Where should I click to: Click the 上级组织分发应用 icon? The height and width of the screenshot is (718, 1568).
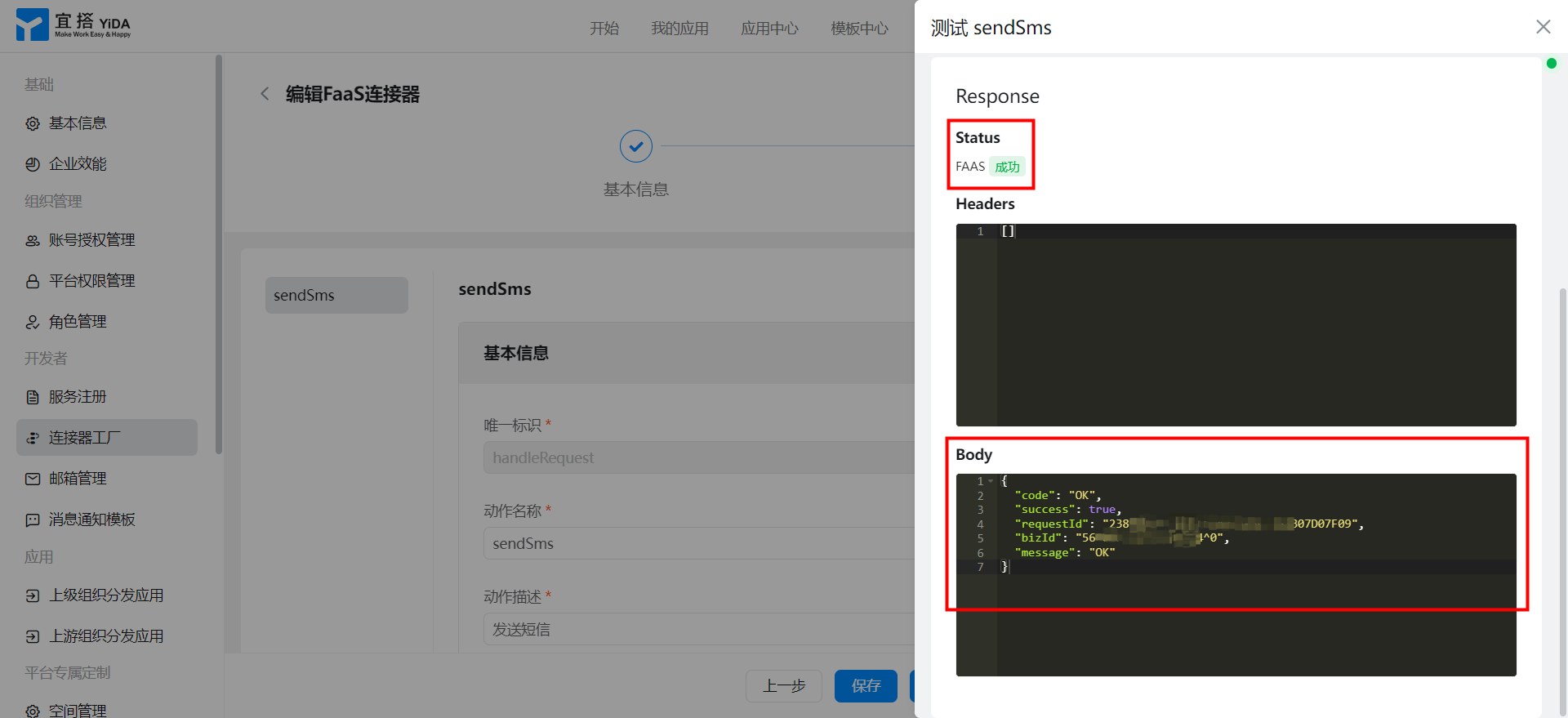point(33,595)
